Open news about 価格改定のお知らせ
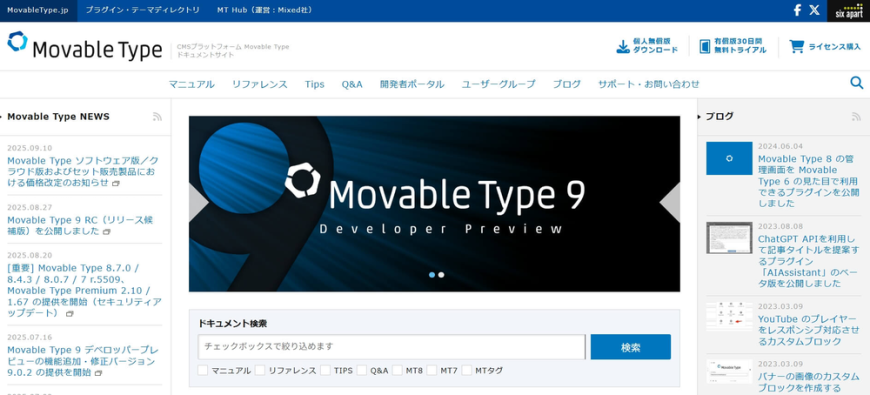This screenshot has width=870, height=395. pos(82,171)
